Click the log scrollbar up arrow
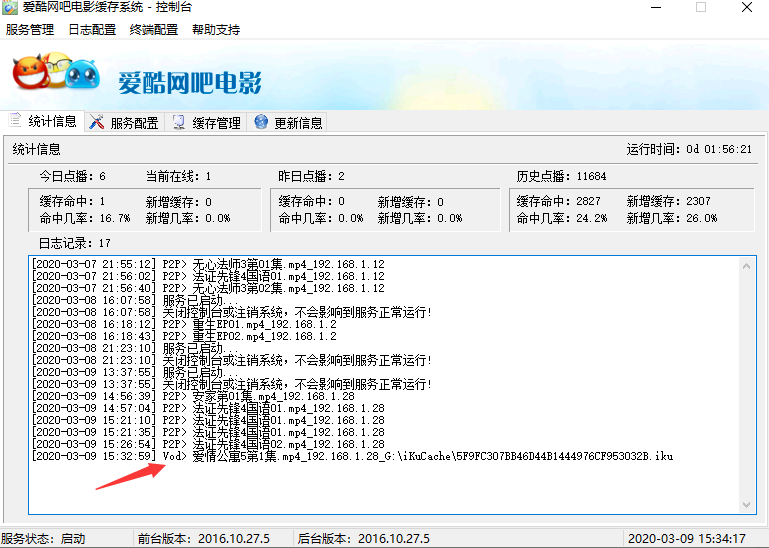The width and height of the screenshot is (769, 548). pos(746,266)
